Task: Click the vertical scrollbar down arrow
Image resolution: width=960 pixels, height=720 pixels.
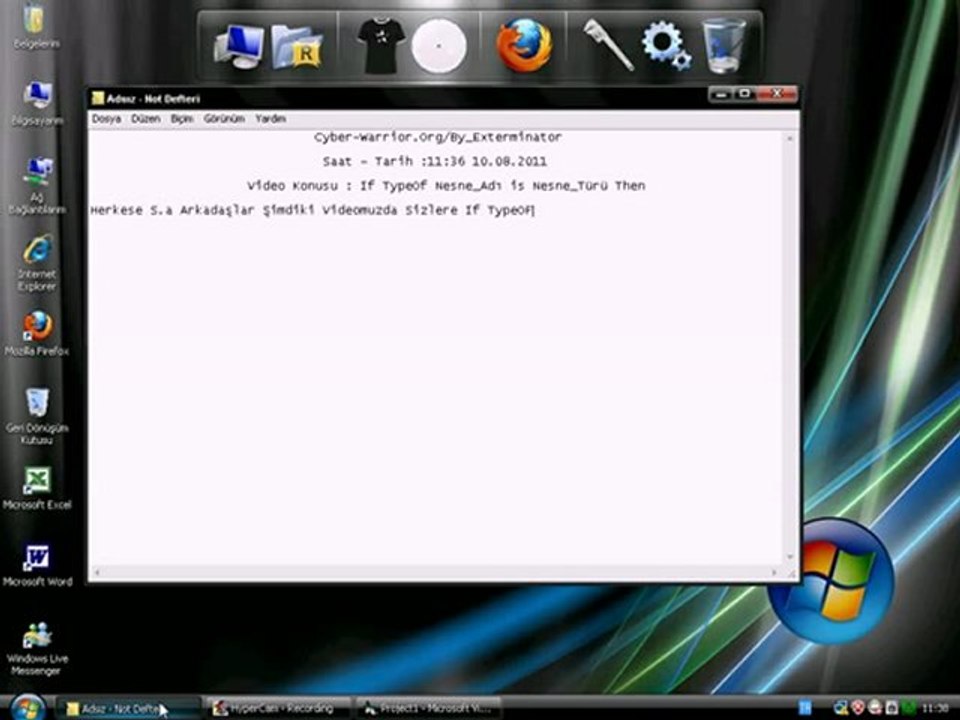Action: click(790, 557)
